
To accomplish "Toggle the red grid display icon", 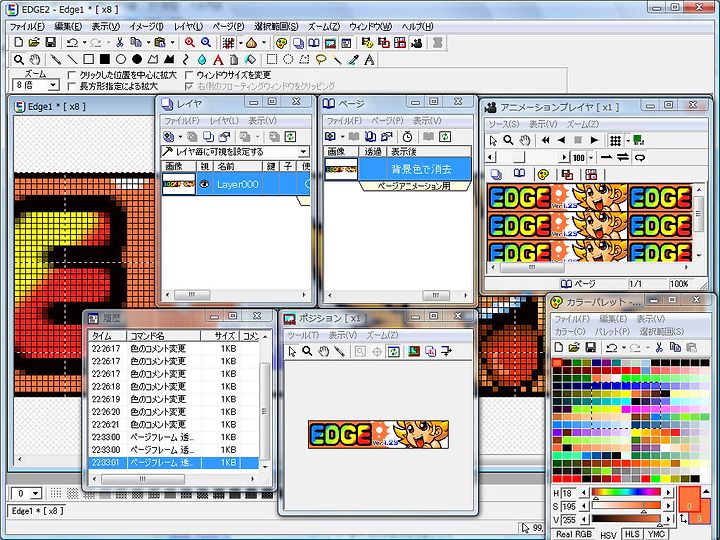I will pos(228,43).
